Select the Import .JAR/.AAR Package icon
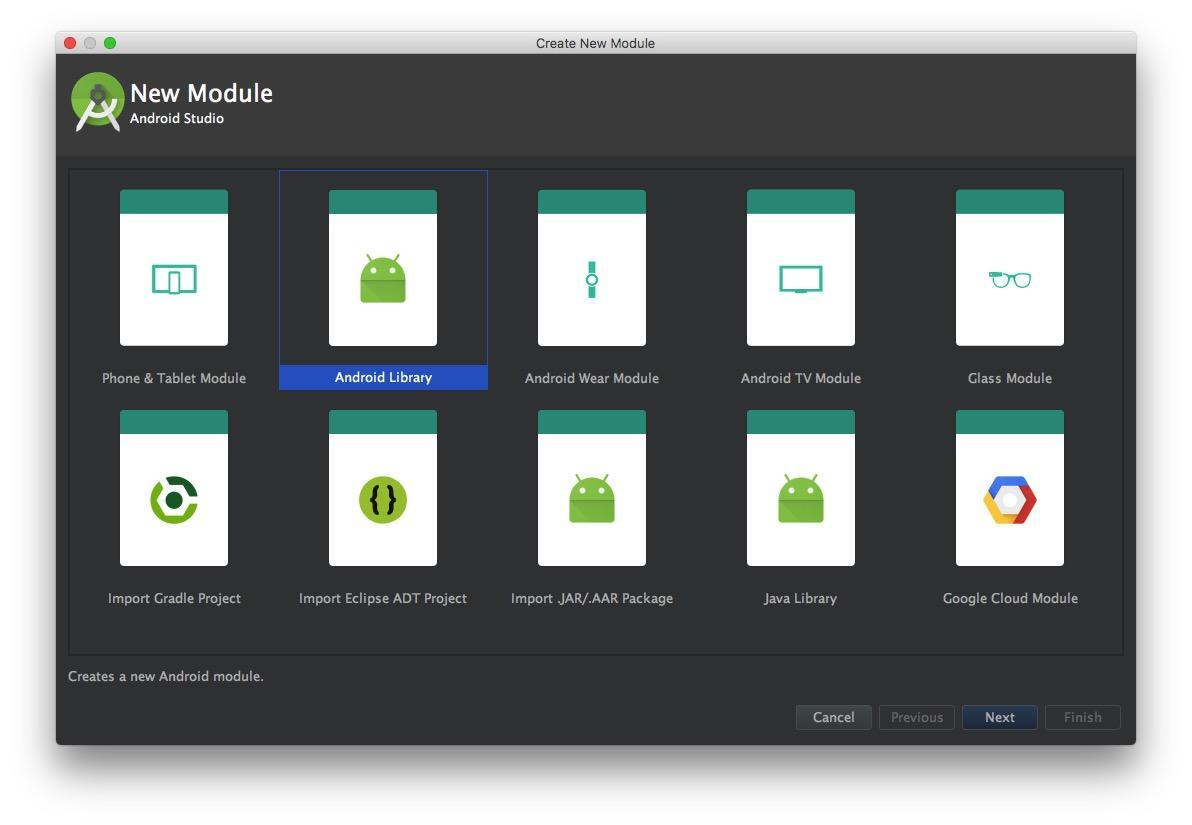This screenshot has width=1192, height=825. pyautogui.click(x=592, y=488)
